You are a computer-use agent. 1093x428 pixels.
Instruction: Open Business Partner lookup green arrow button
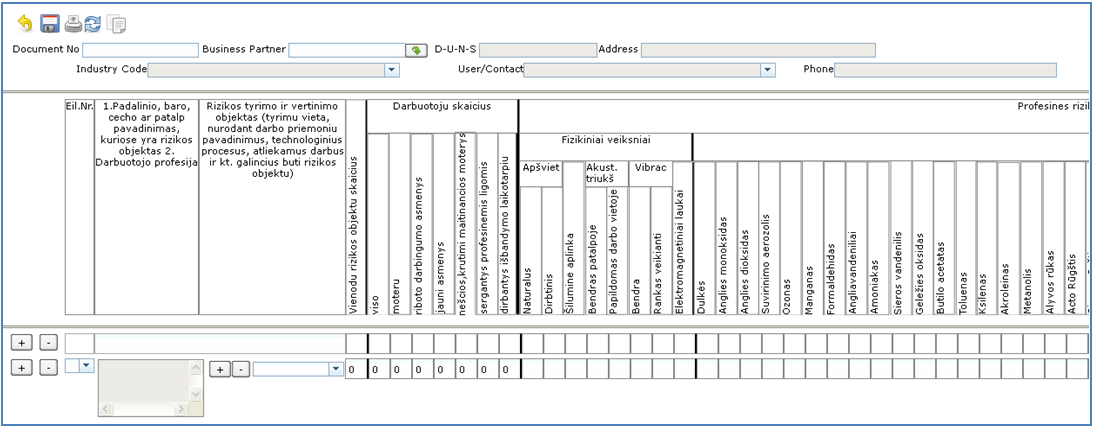tap(416, 50)
